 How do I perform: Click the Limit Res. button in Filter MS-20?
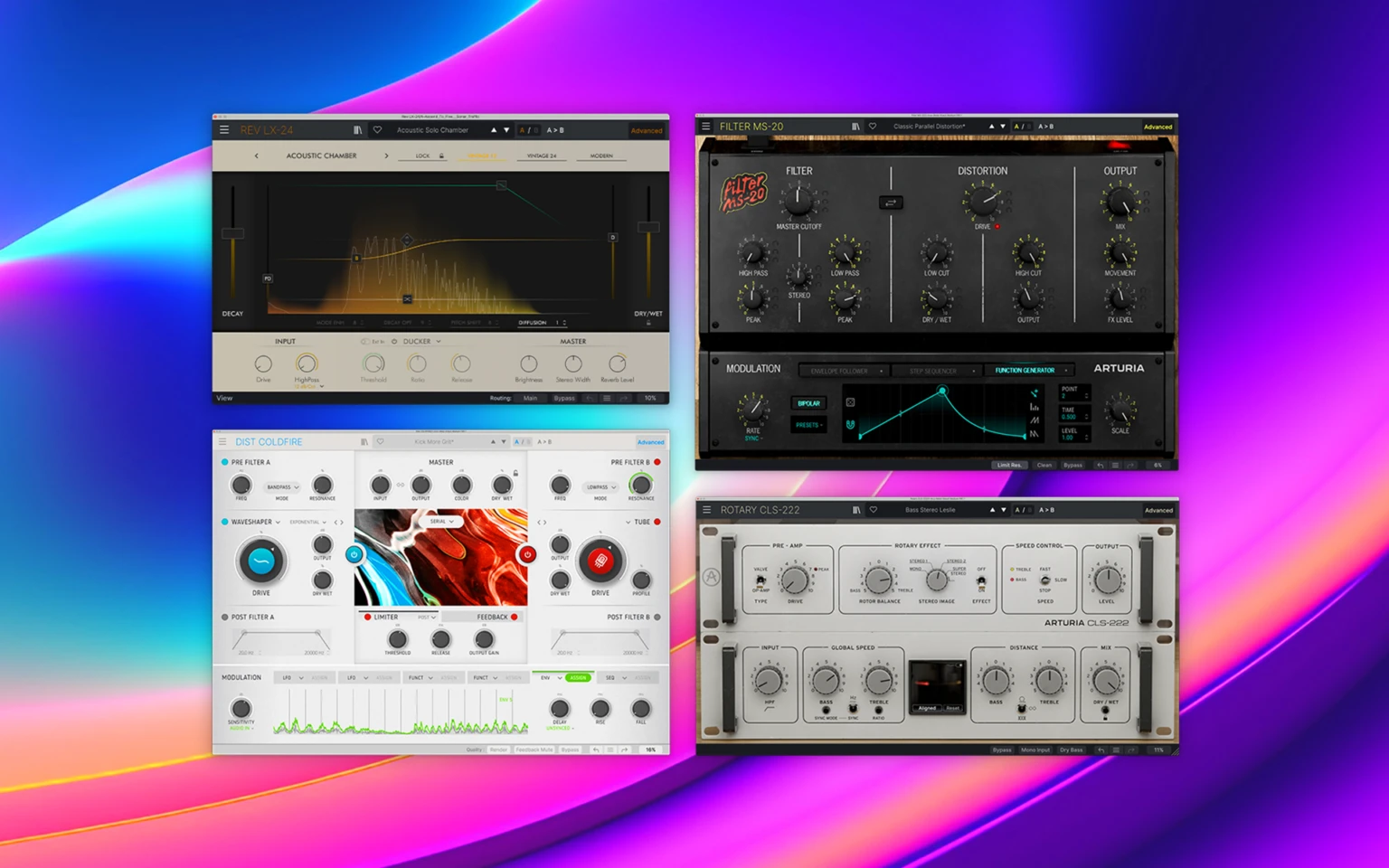pyautogui.click(x=1009, y=465)
